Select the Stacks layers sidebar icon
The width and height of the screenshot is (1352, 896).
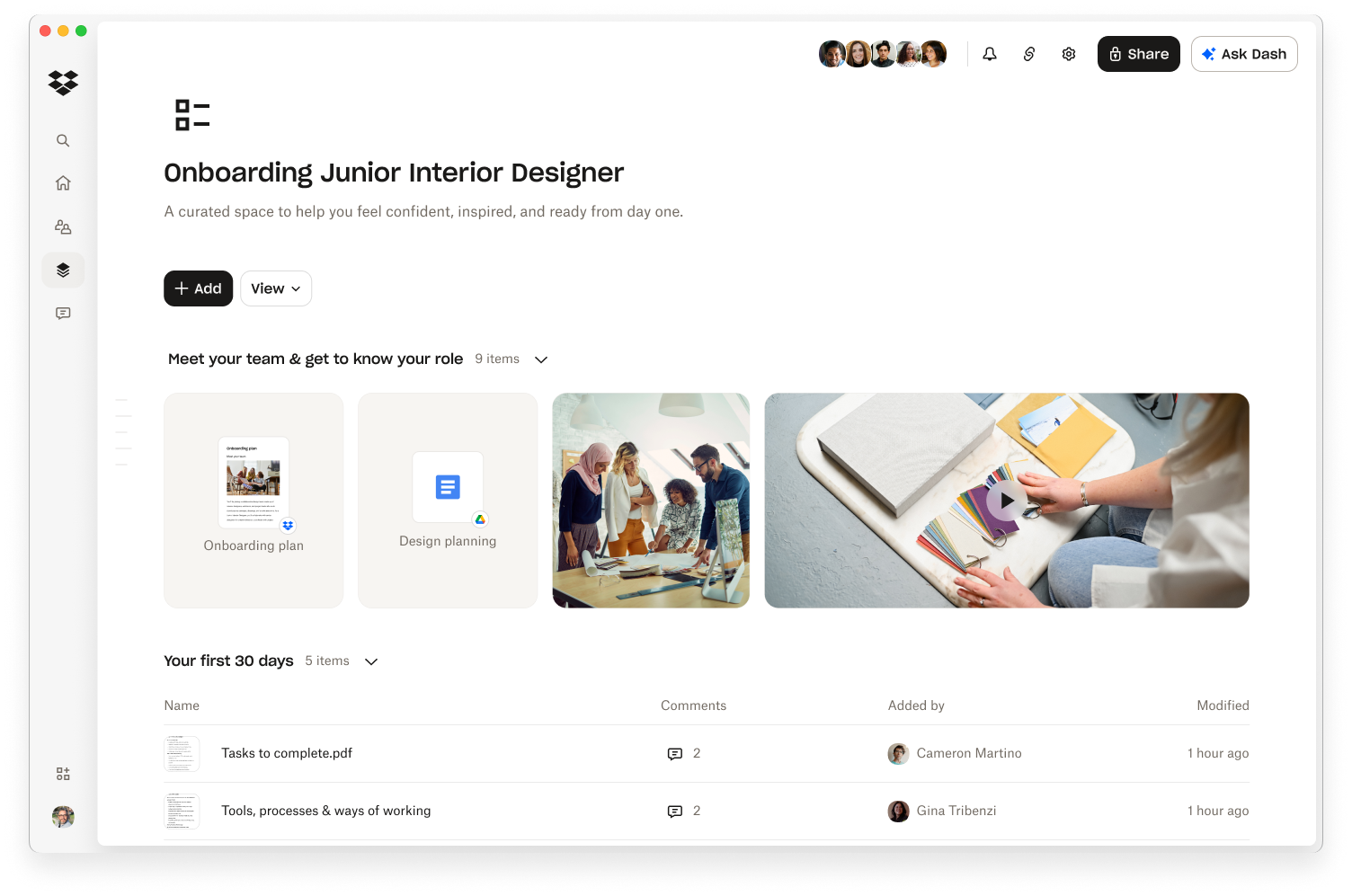[63, 270]
